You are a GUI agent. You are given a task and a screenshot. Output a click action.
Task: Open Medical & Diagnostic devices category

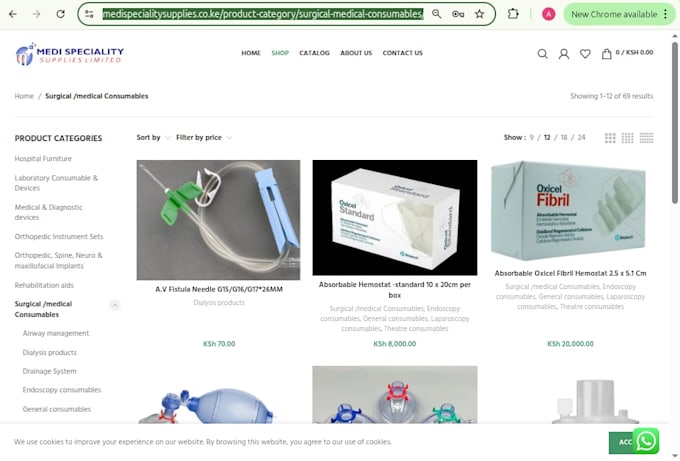49,212
